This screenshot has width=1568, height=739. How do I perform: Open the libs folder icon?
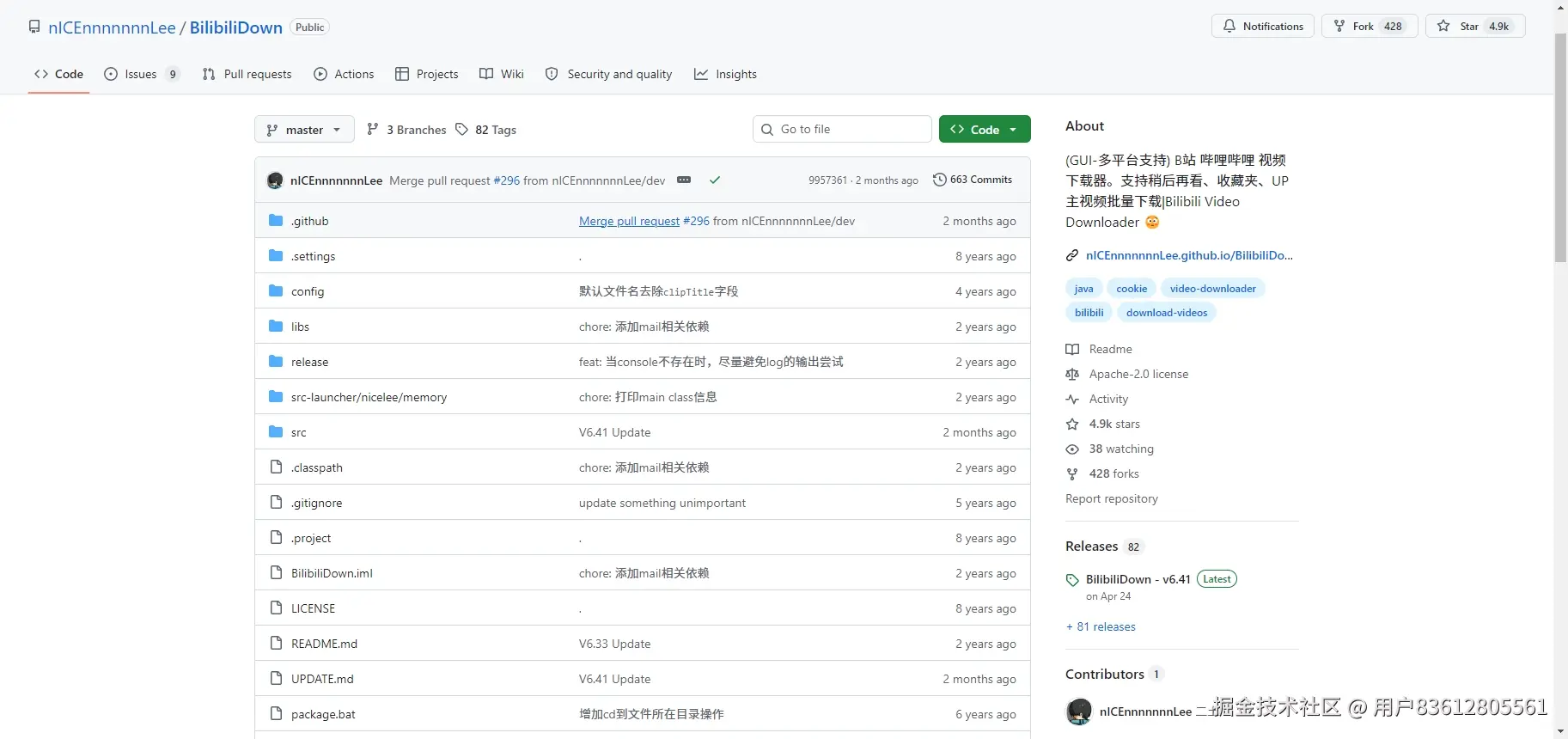tap(276, 327)
